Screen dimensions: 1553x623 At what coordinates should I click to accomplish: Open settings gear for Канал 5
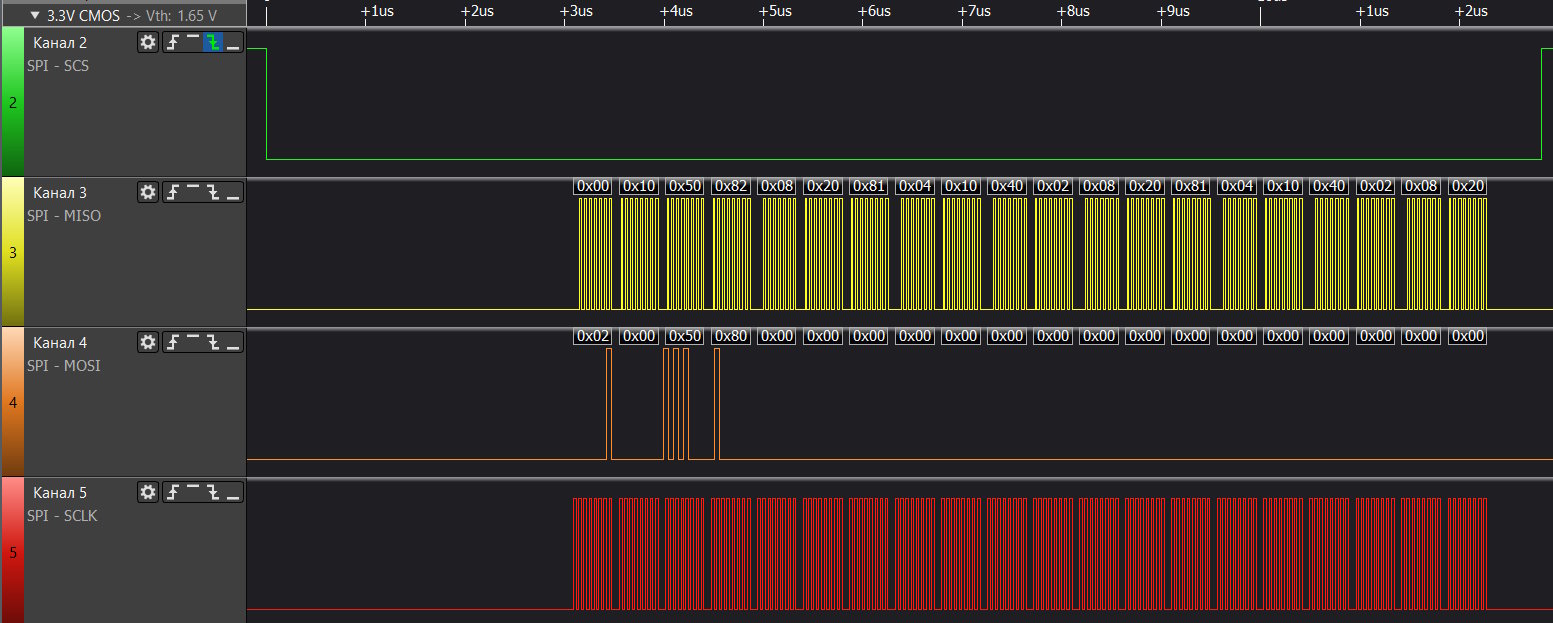pyautogui.click(x=148, y=492)
